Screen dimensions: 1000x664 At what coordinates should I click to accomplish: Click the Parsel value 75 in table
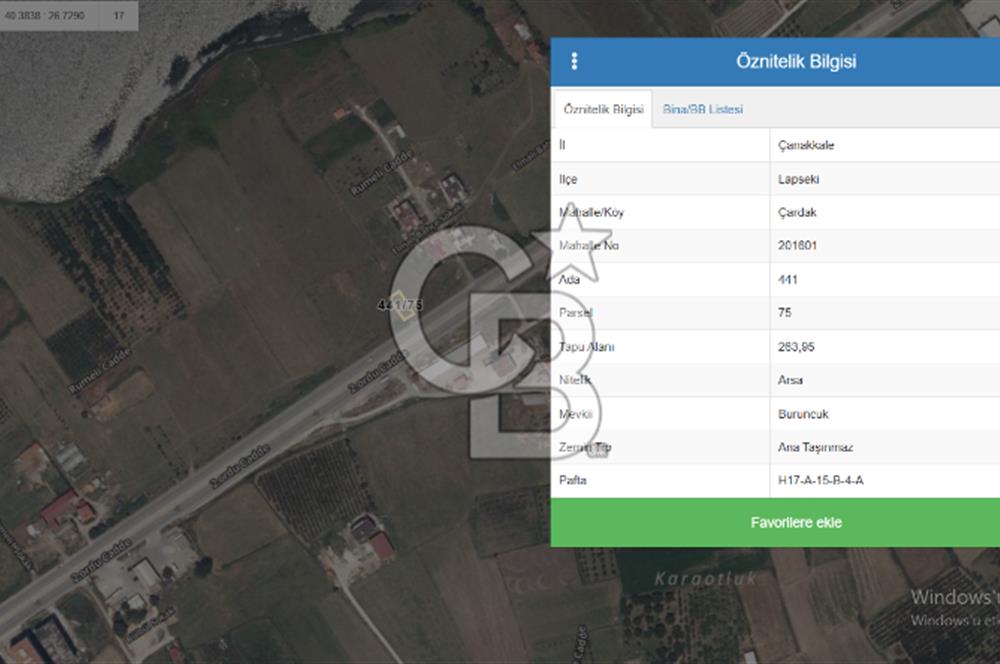pyautogui.click(x=785, y=313)
